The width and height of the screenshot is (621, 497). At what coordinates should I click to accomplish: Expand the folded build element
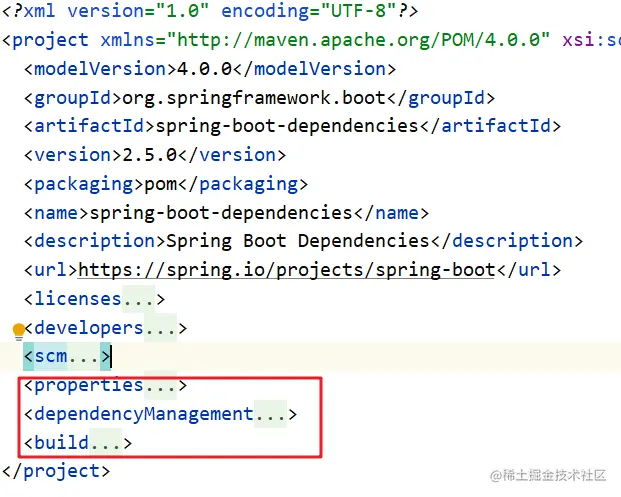pos(105,443)
